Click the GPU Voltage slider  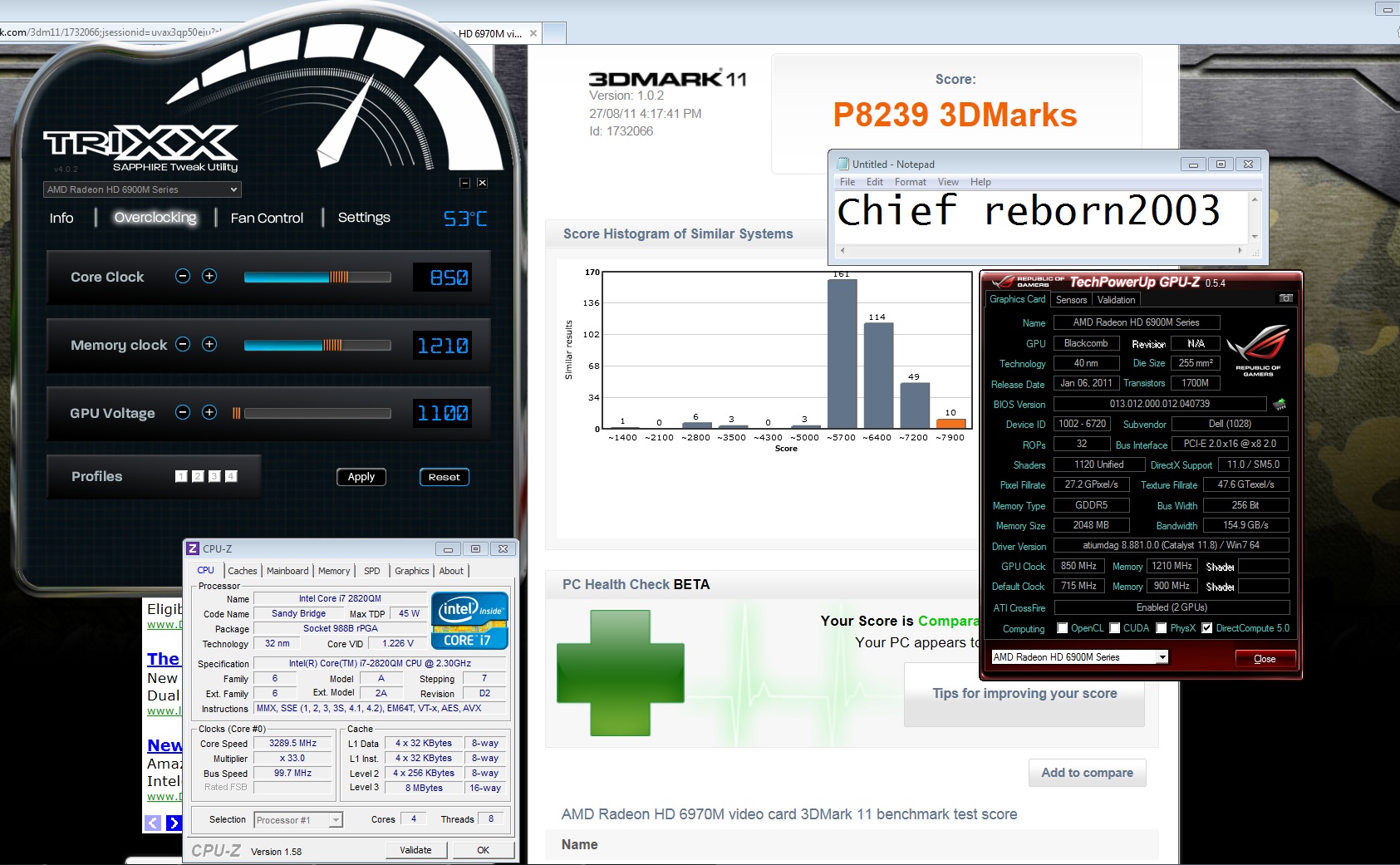[x=312, y=413]
